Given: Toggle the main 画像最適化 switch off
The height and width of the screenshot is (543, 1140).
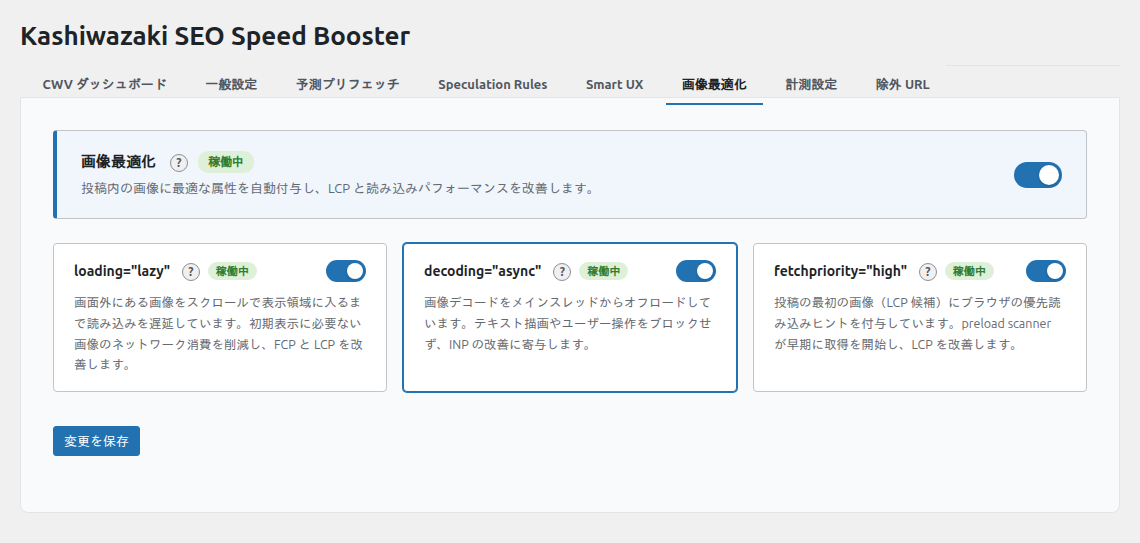Looking at the screenshot, I should click(x=1037, y=175).
